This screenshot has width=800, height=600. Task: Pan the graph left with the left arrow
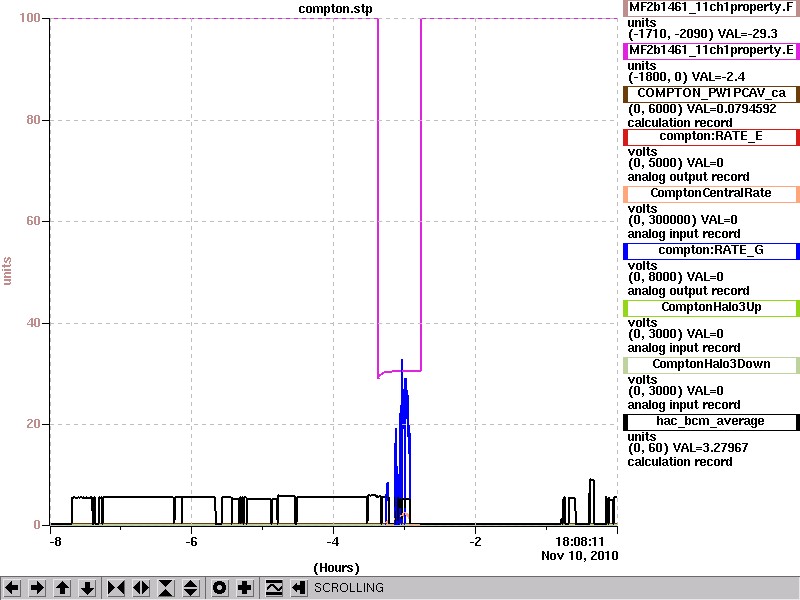coord(12,588)
